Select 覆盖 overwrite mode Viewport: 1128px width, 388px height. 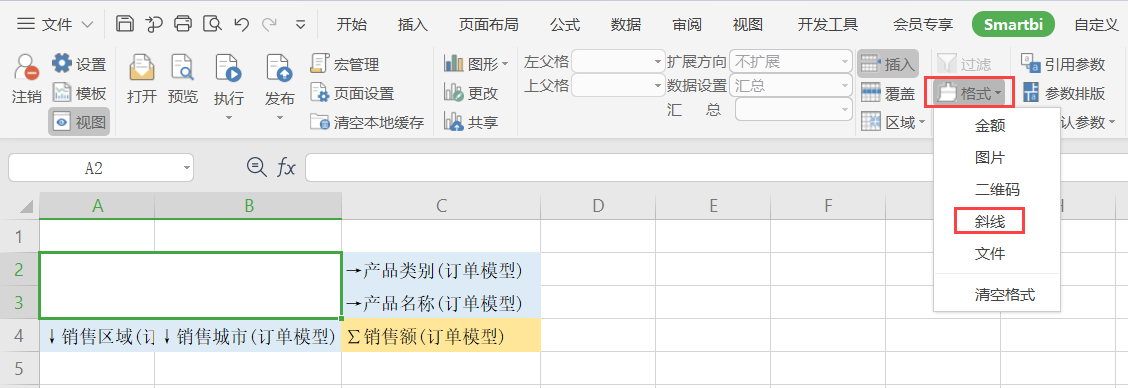888,93
